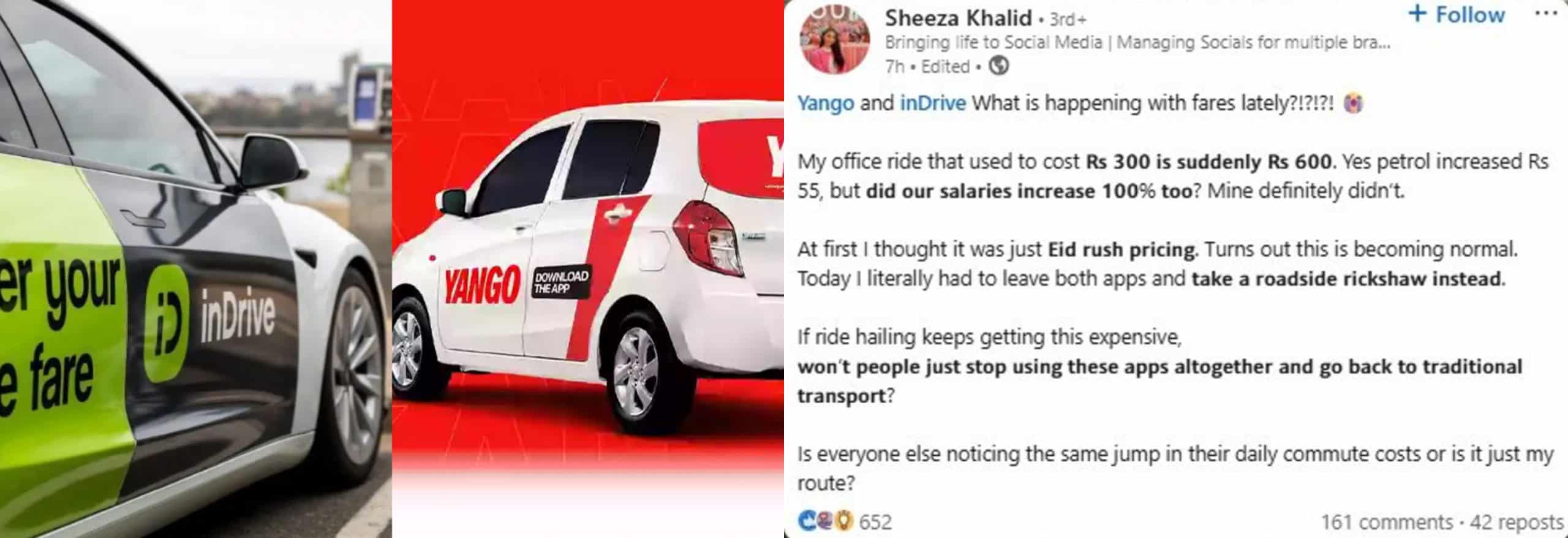Click the crying emoji after fares question
This screenshot has height=538, width=1568.
click(1352, 103)
